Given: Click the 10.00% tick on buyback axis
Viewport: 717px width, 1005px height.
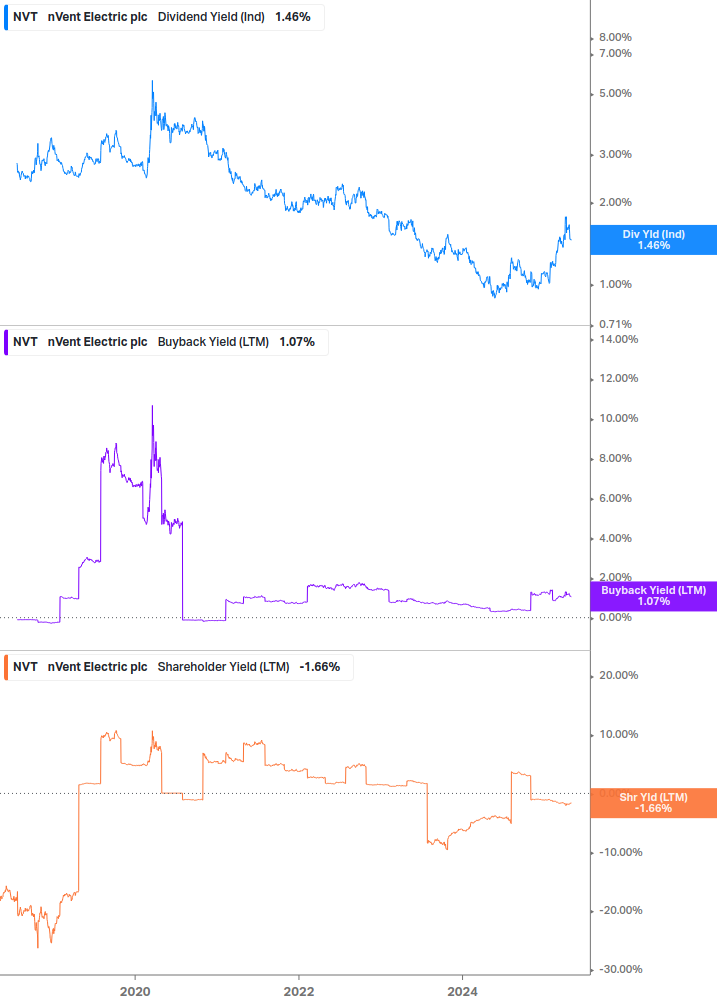Looking at the screenshot, I should coord(618,419).
